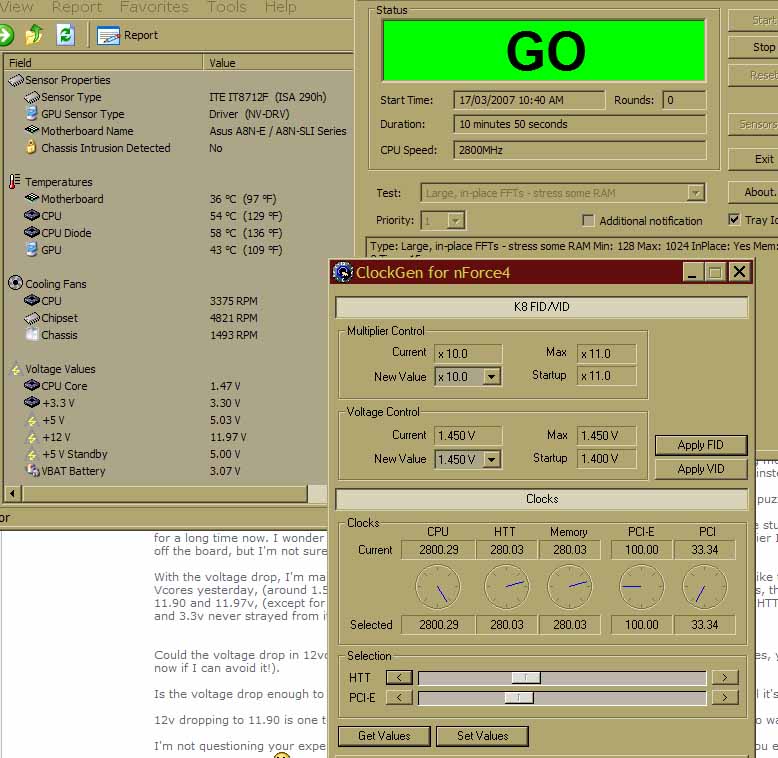Click the PCI-E slider right arrow

click(724, 697)
